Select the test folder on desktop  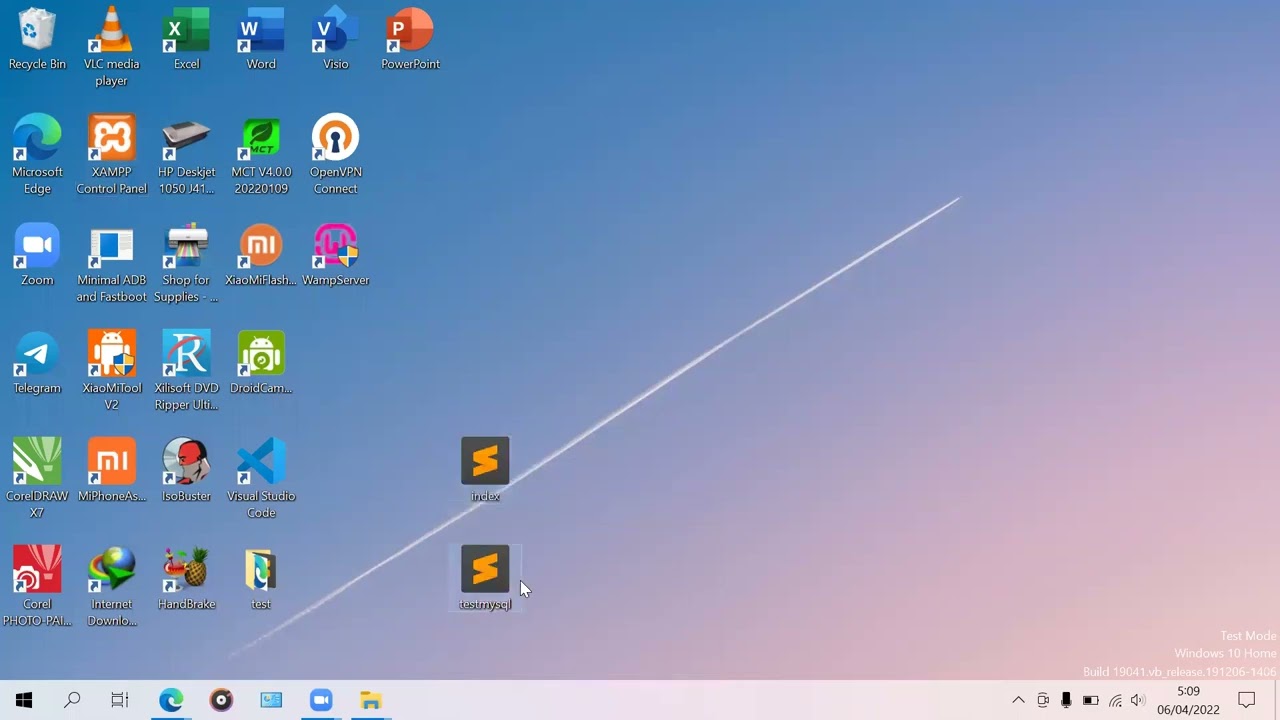coord(261,579)
